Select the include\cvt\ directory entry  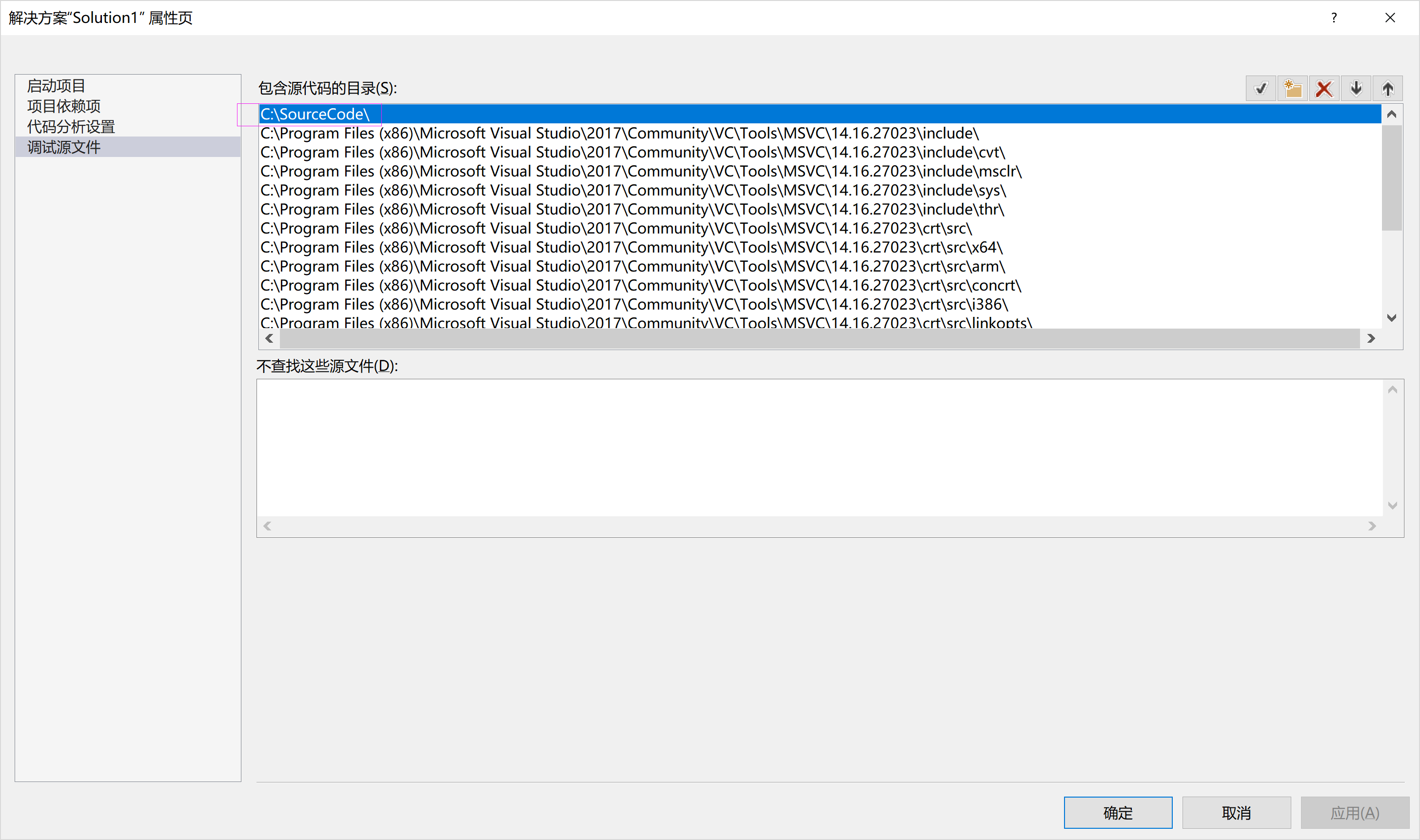(x=632, y=152)
